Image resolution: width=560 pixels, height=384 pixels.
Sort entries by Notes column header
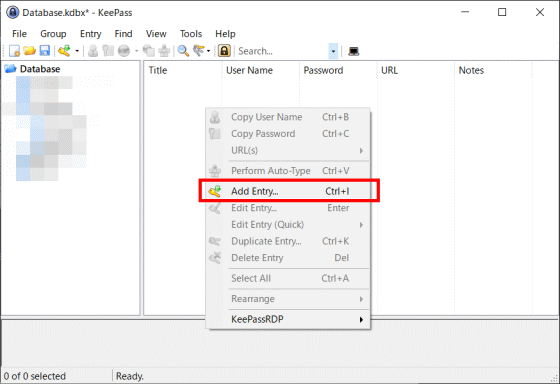click(x=493, y=70)
